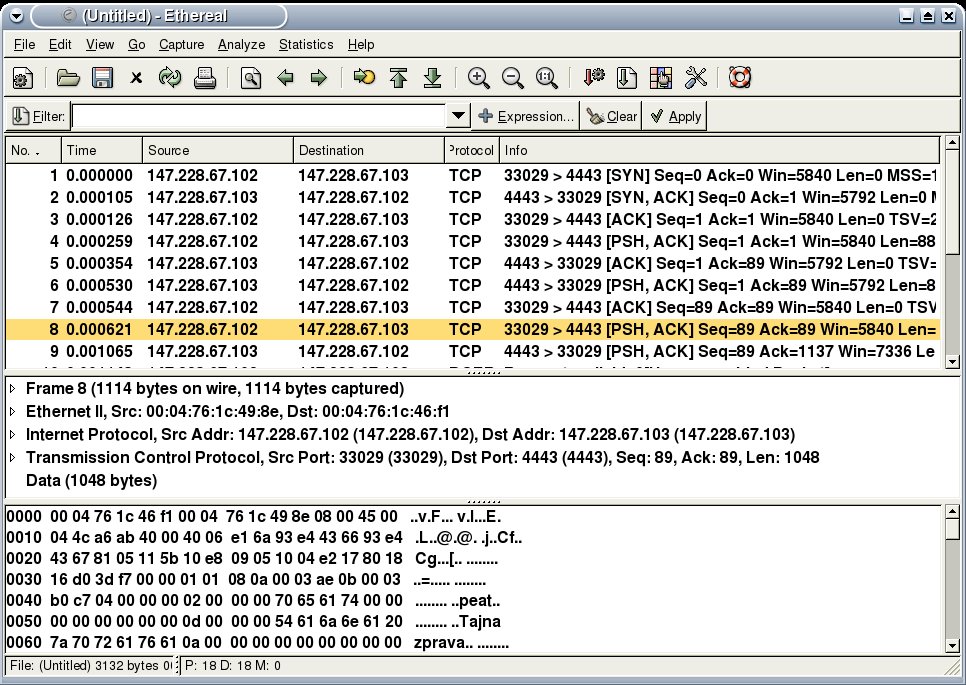Apply the display filter
This screenshot has height=685, width=966.
click(675, 116)
